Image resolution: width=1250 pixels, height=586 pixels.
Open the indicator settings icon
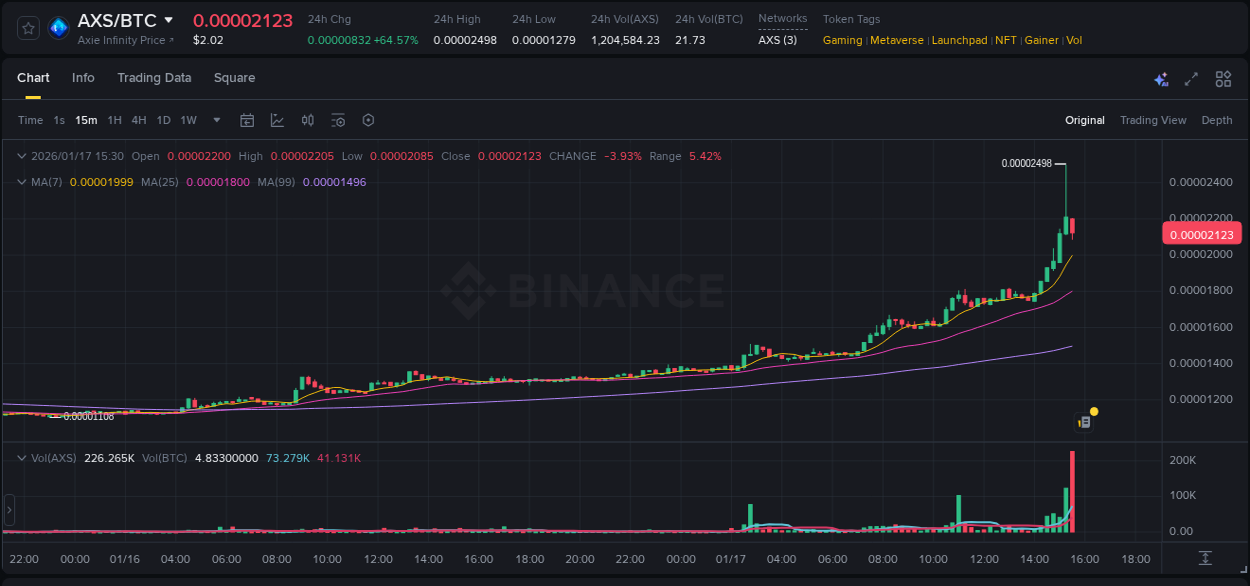pyautogui.click(x=338, y=120)
